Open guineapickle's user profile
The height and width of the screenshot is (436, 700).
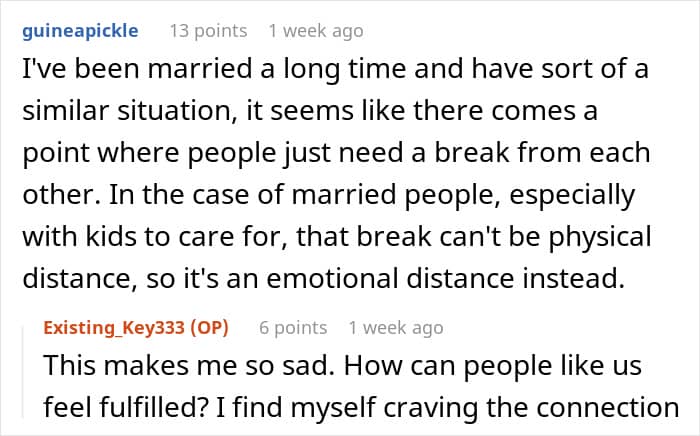click(x=80, y=31)
